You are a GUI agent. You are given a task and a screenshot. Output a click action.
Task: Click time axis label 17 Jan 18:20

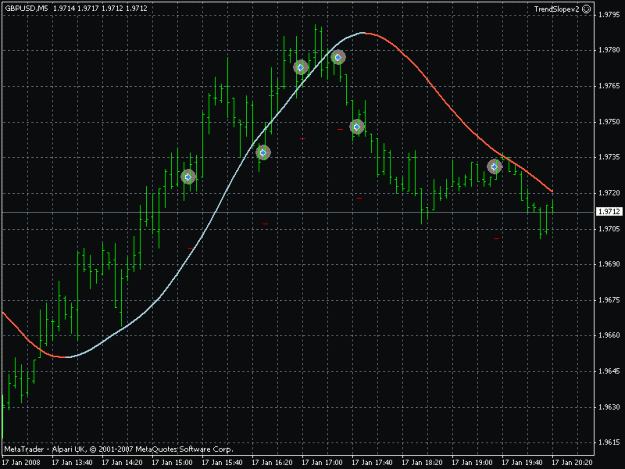coord(422,463)
